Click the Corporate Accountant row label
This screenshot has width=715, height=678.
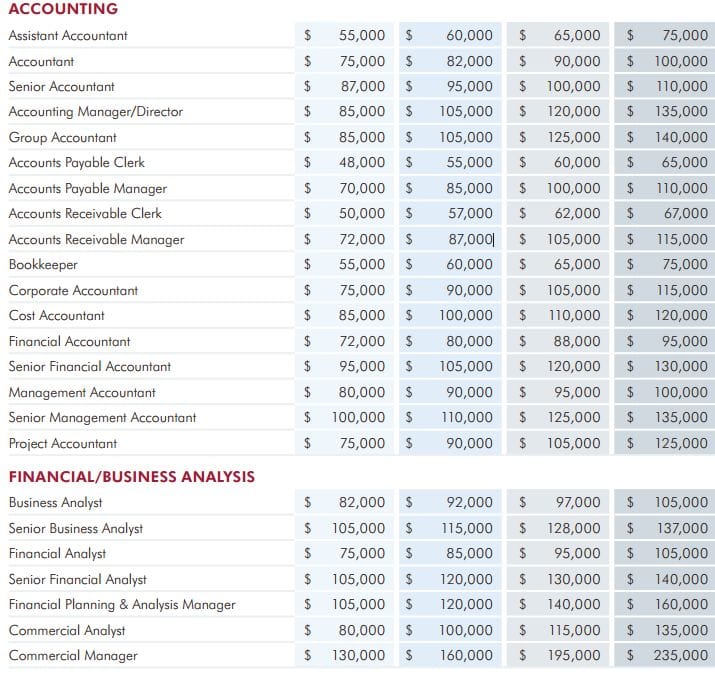click(x=73, y=290)
